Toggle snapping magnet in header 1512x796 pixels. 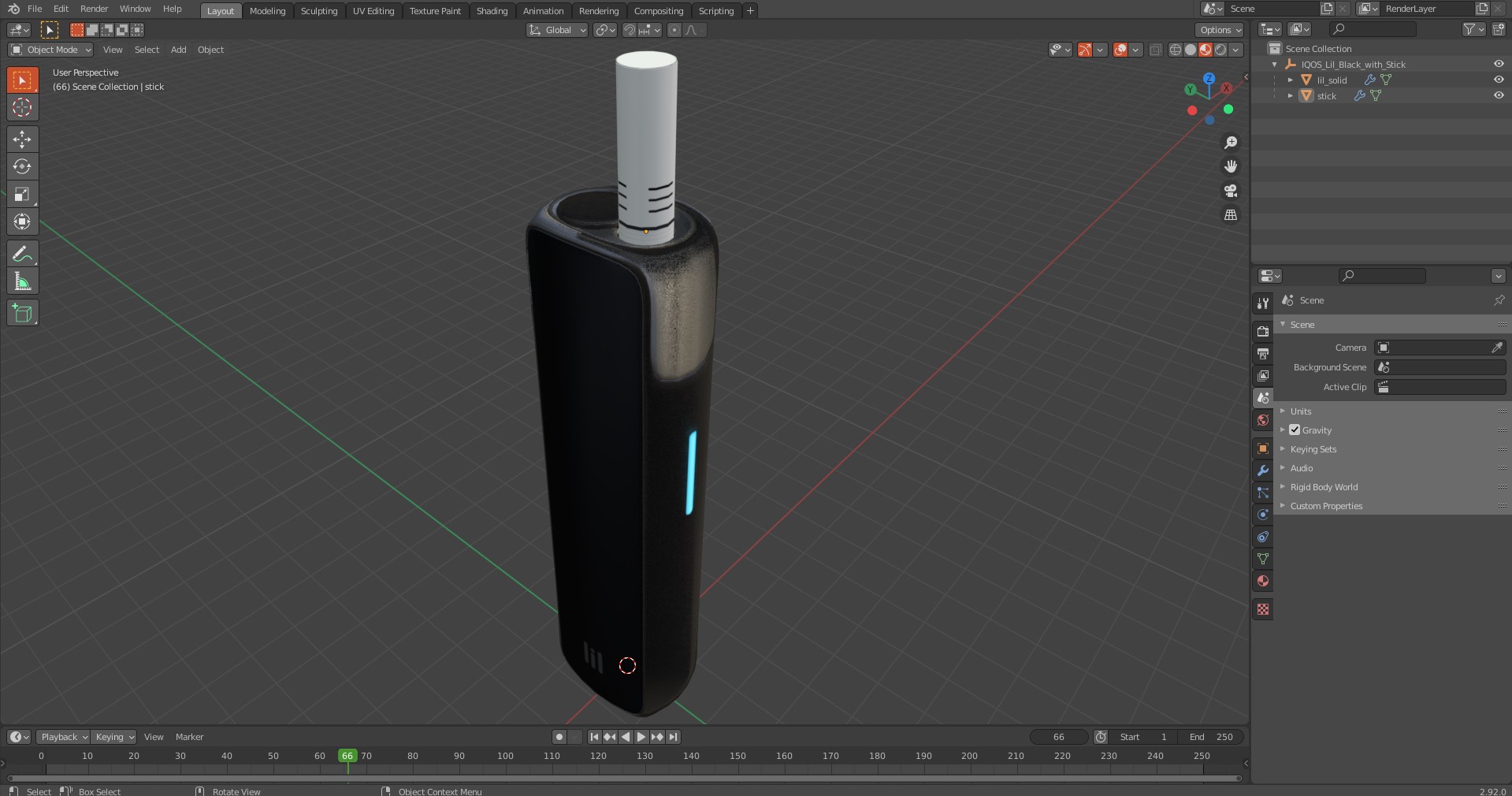[630, 30]
